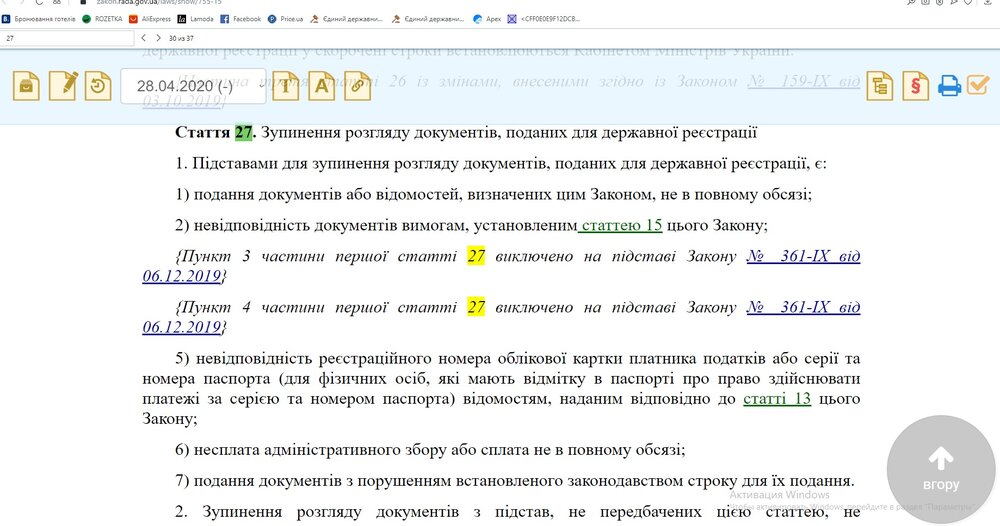Click text '1) подання документів або відомостей'
The width and height of the screenshot is (1000, 526).
tap(319, 194)
